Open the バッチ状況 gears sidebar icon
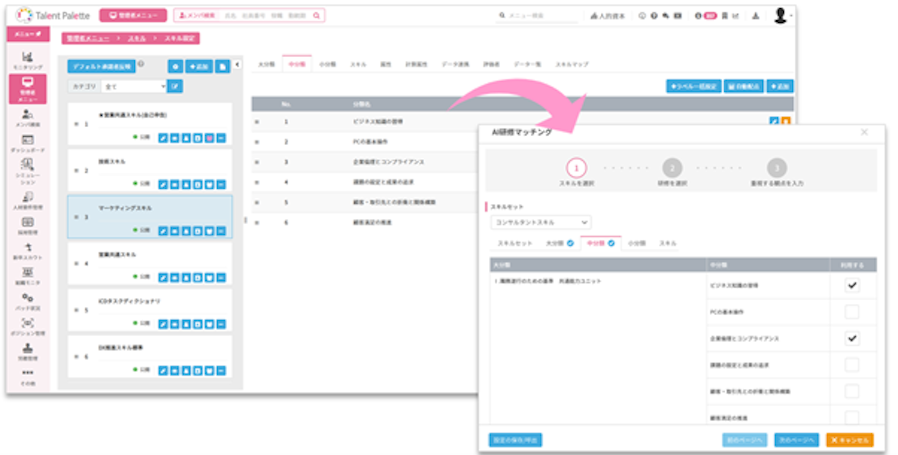 tap(27, 297)
